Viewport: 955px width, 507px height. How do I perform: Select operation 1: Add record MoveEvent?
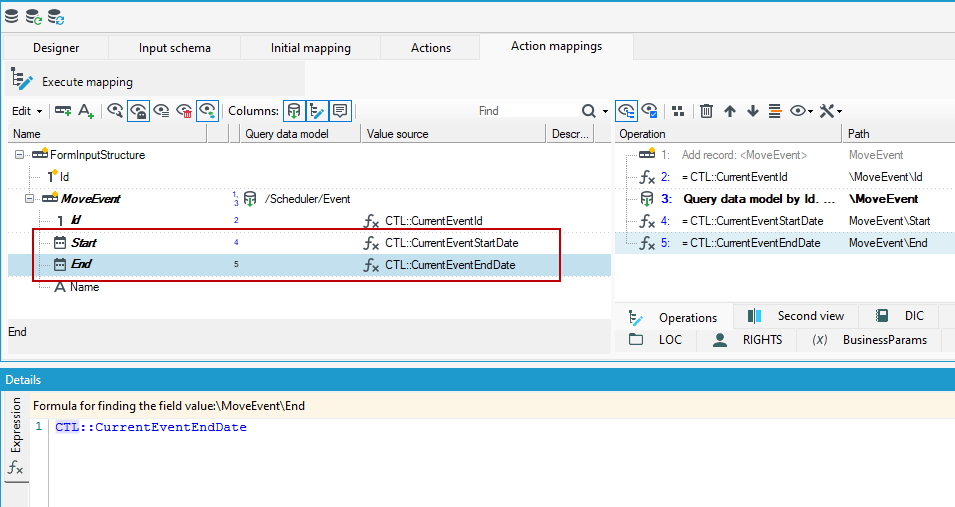[785, 155]
